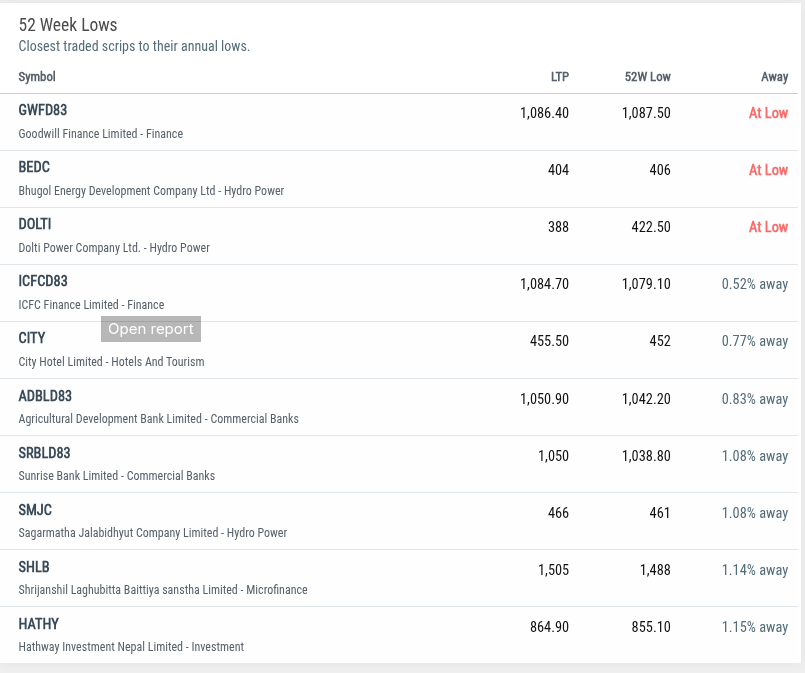Click SMJC 52W low value 461

[660, 513]
